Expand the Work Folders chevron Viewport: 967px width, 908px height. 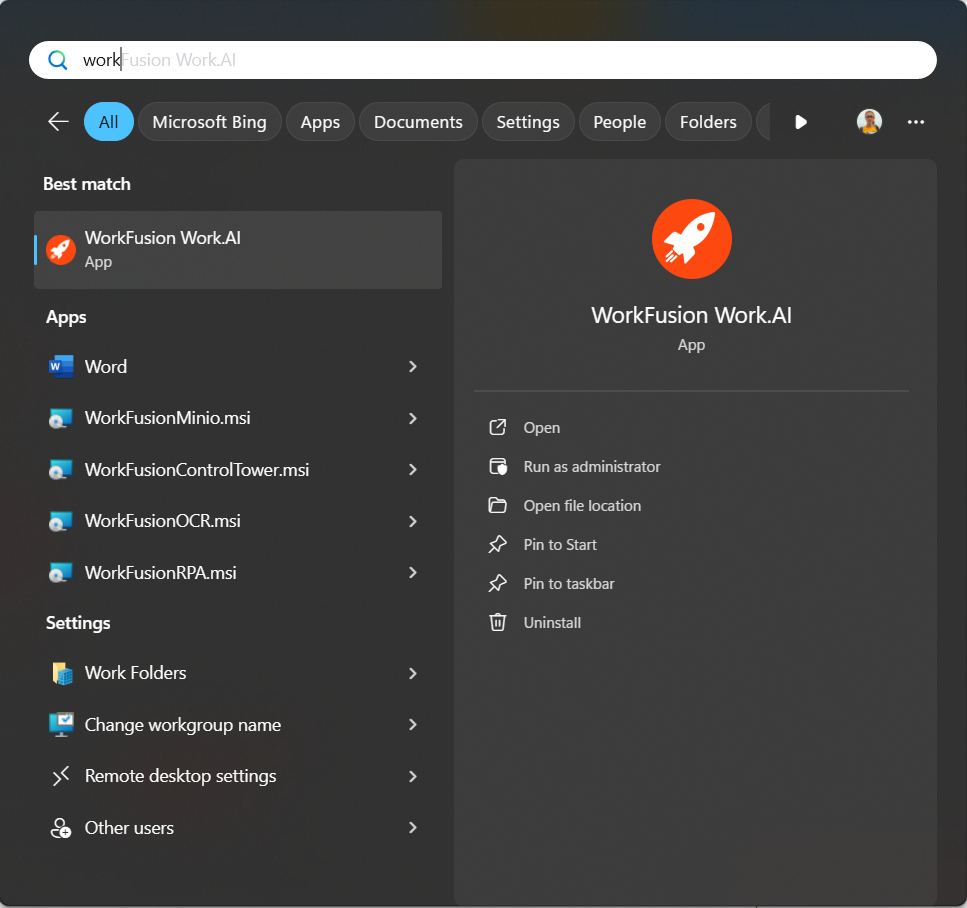click(413, 674)
